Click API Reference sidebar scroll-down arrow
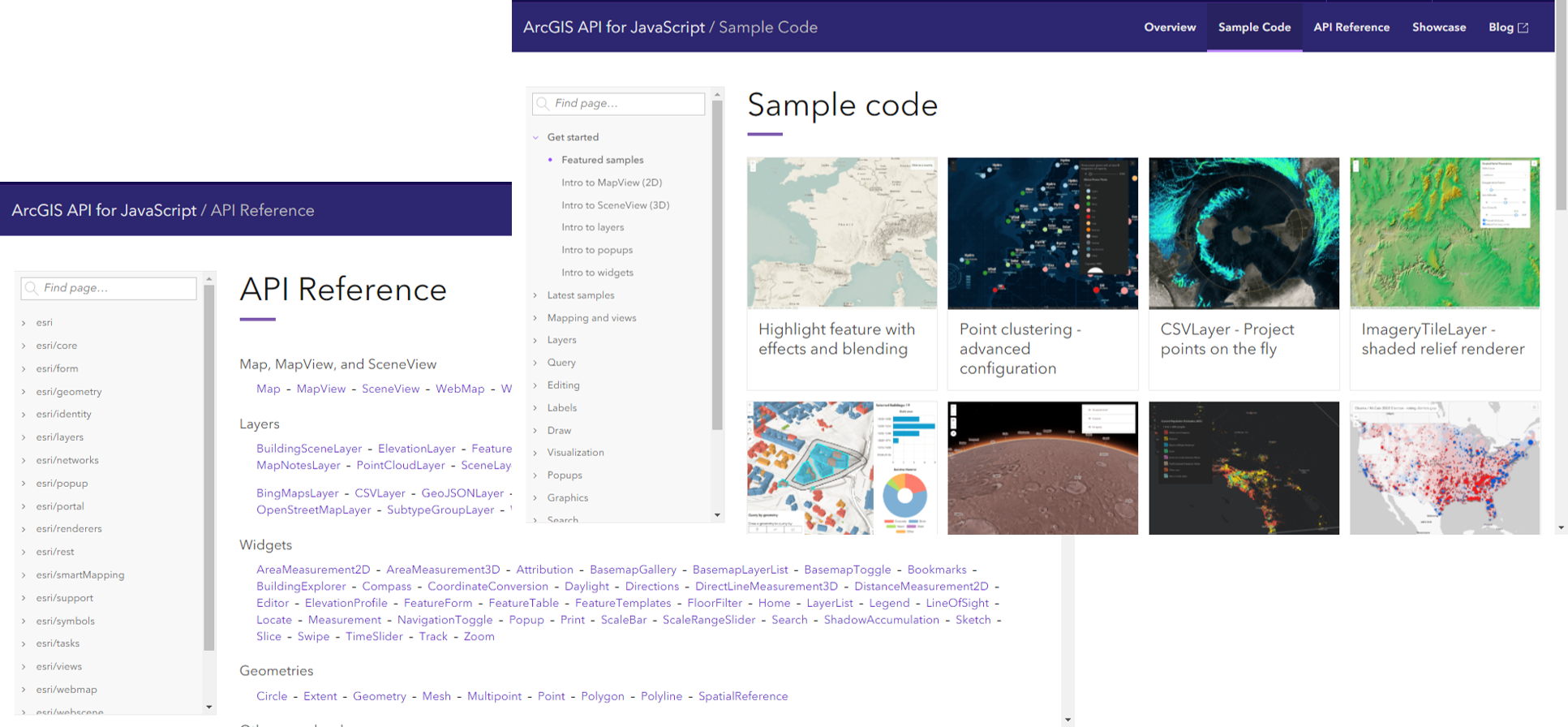 point(209,707)
